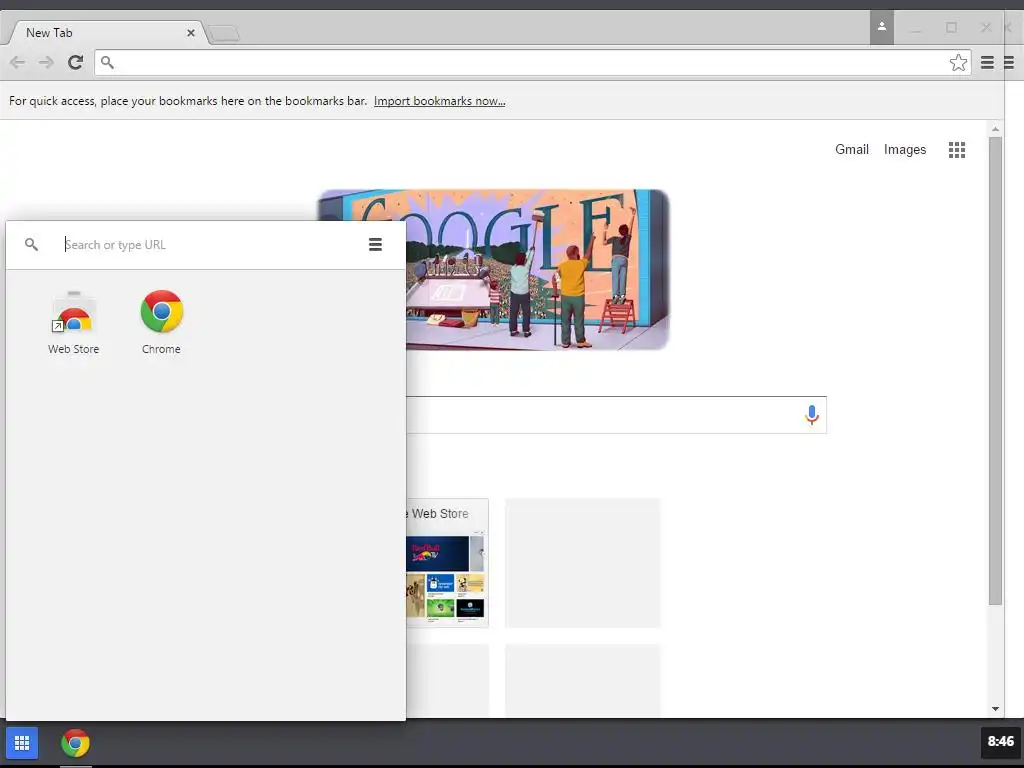The width and height of the screenshot is (1024, 768).
Task: Open launcher panel hamburger menu
Action: click(x=376, y=245)
